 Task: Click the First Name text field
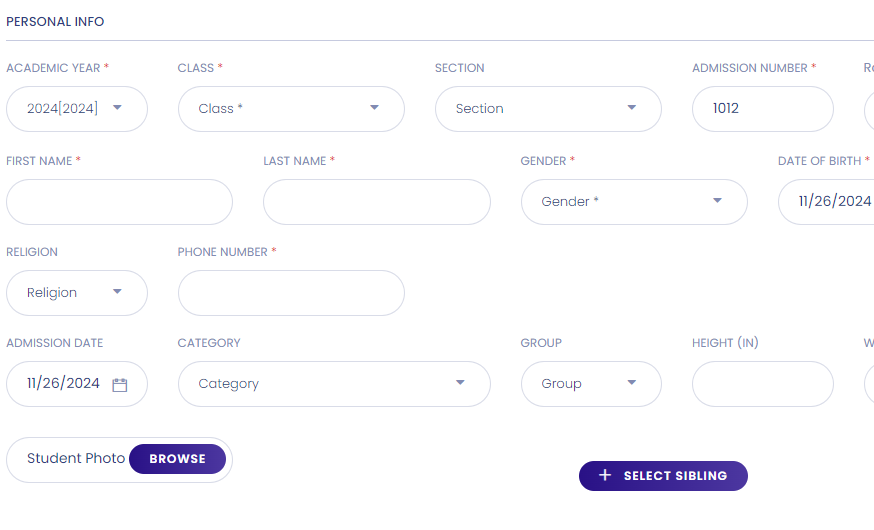119,202
